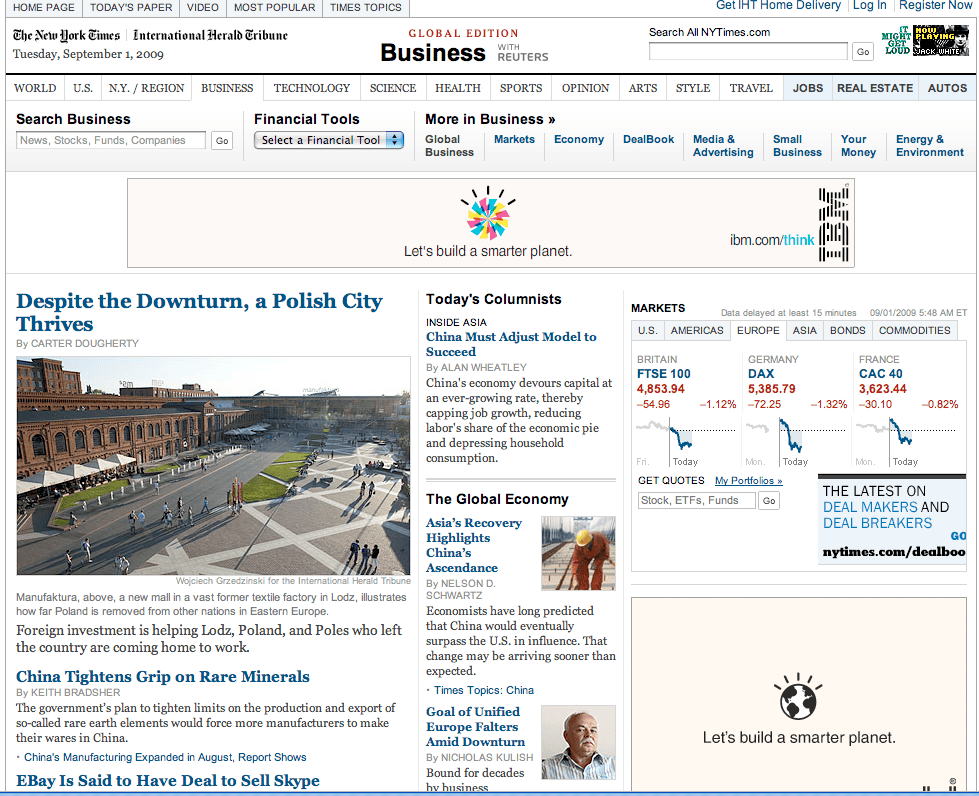
Task: Click the IBM logo in banner ad
Action: pyautogui.click(x=834, y=224)
